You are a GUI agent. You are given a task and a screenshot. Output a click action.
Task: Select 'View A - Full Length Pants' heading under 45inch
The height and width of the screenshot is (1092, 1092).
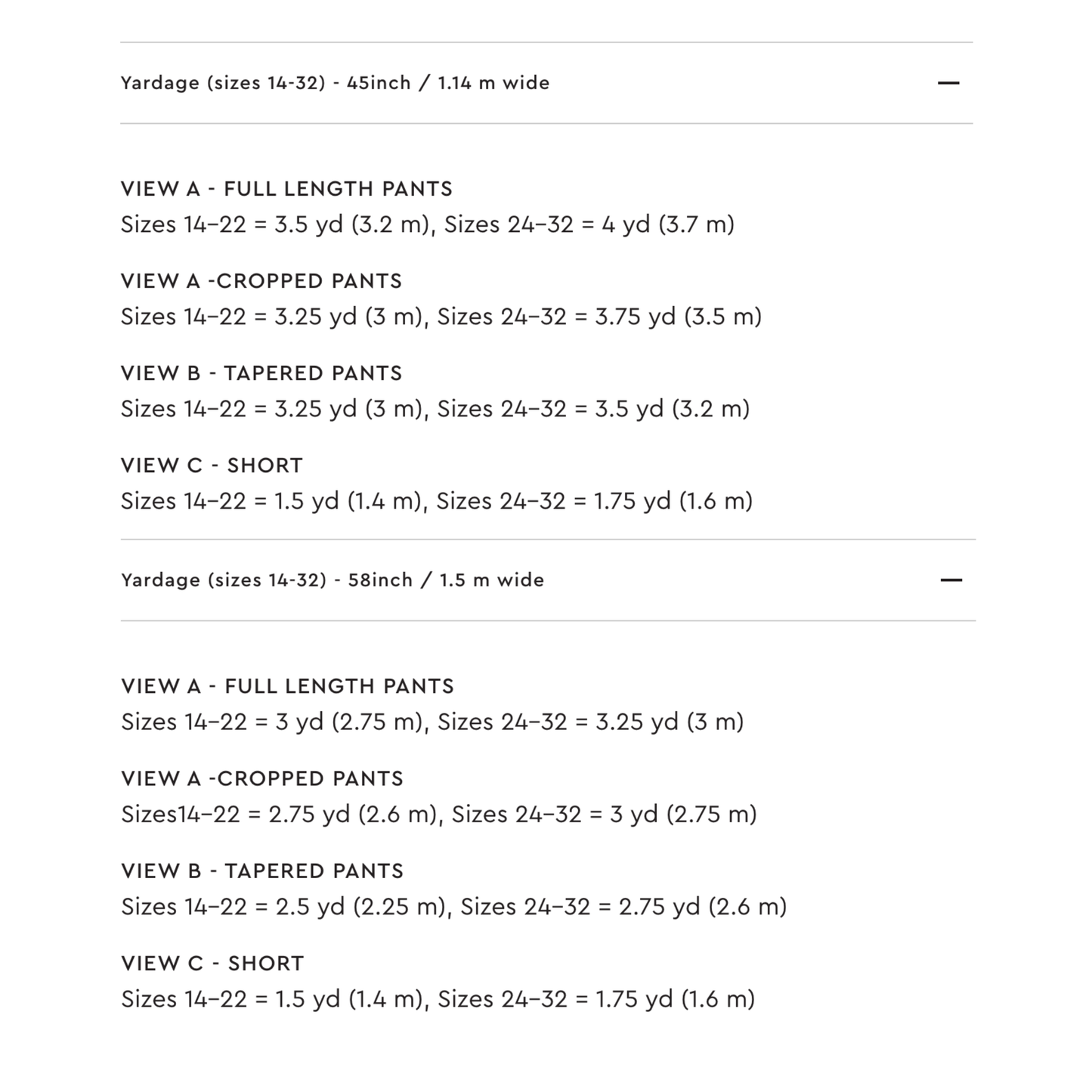click(286, 189)
